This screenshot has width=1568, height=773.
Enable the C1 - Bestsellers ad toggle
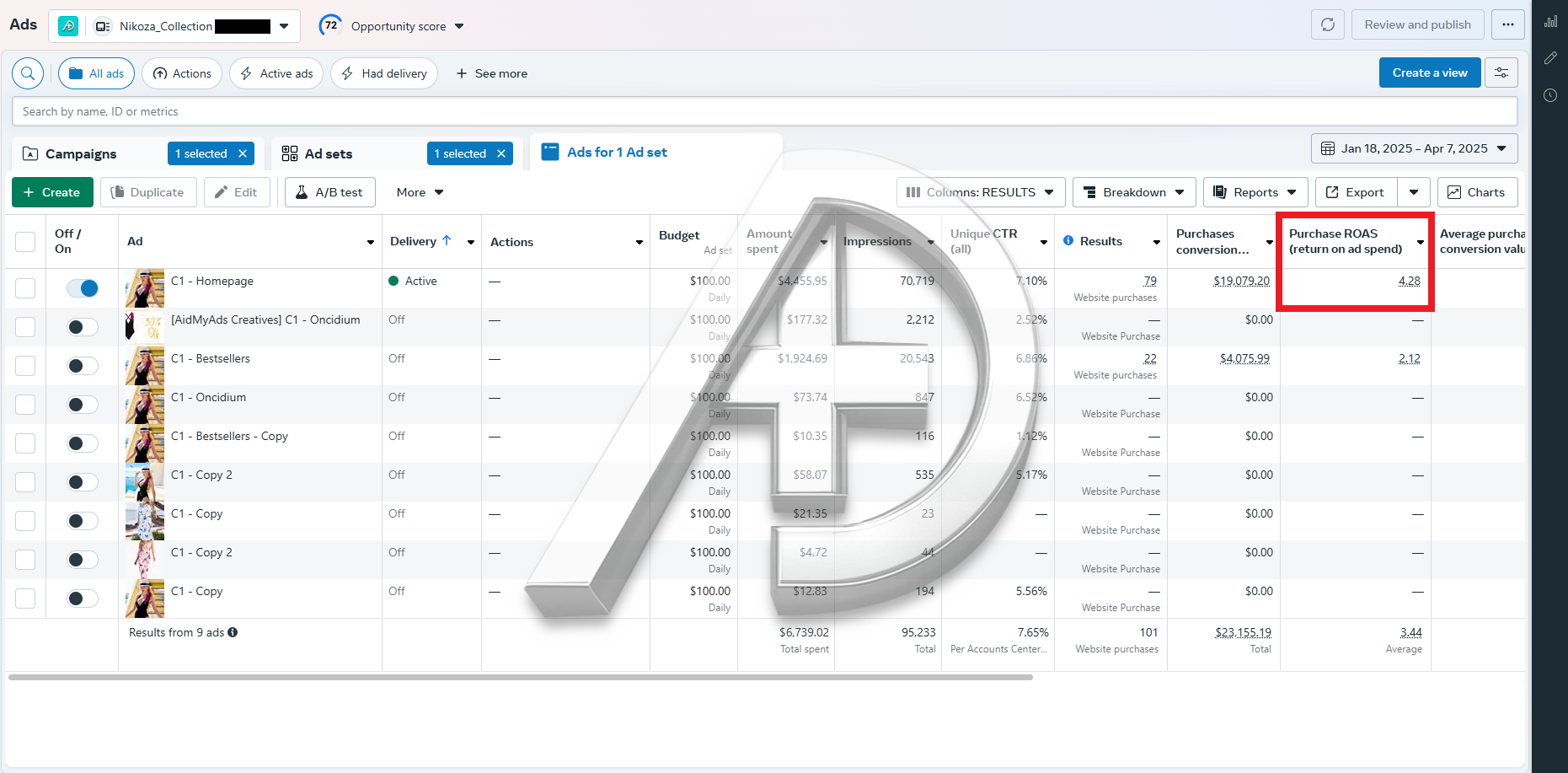[x=83, y=366]
